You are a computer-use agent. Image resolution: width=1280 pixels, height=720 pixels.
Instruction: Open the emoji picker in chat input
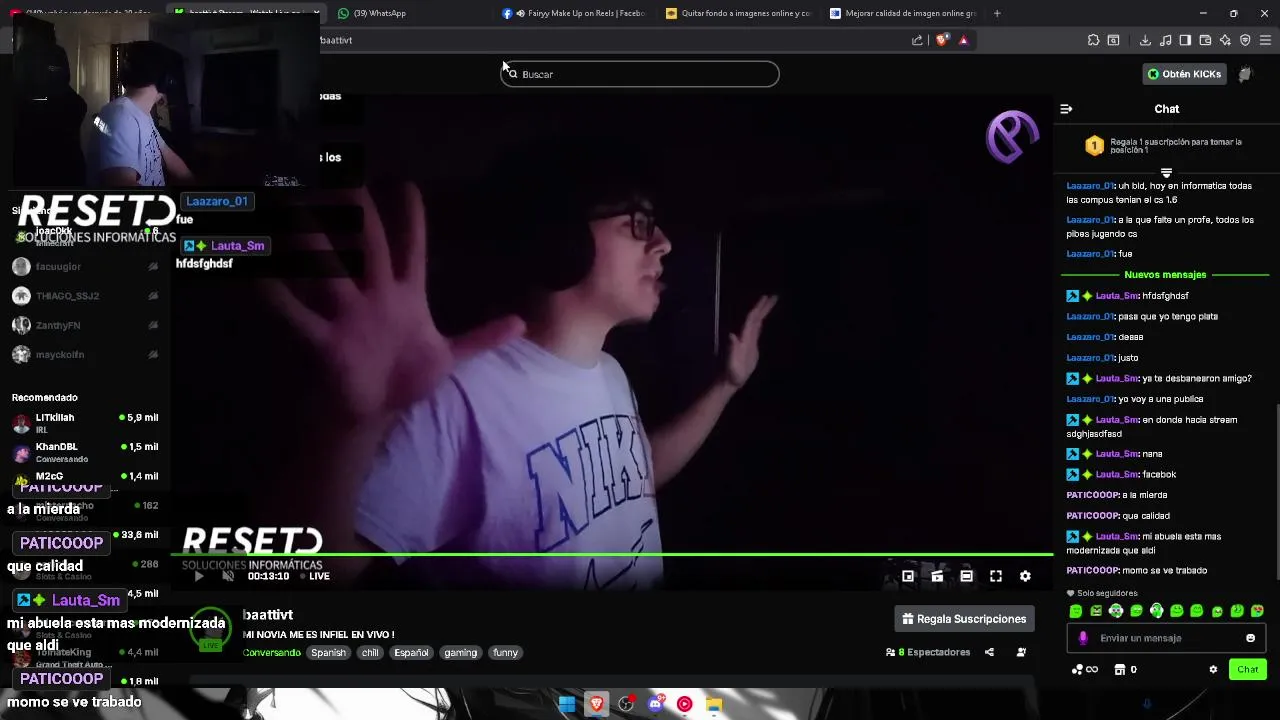click(1250, 638)
